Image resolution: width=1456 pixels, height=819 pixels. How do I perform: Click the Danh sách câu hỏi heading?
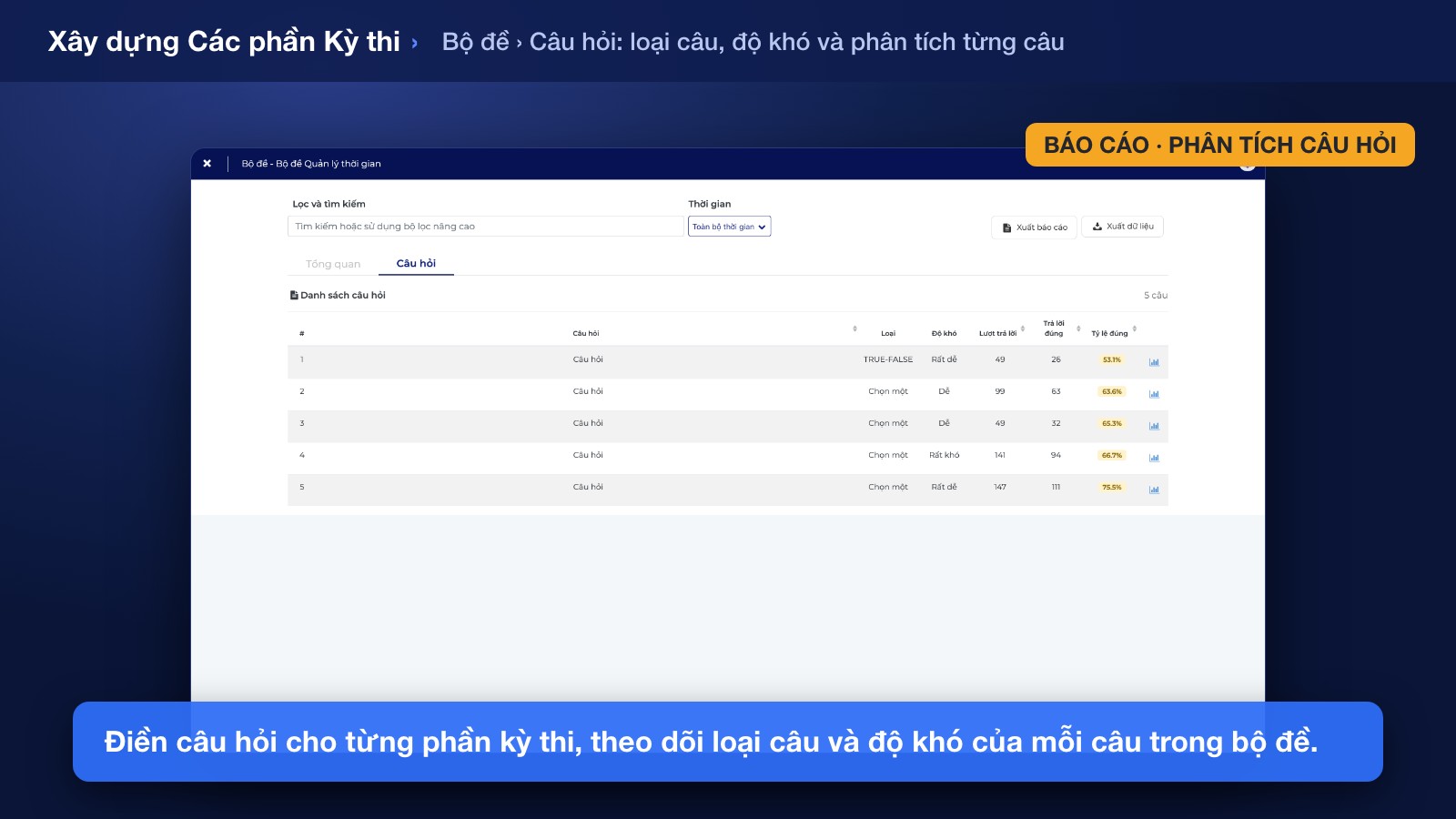coord(343,295)
